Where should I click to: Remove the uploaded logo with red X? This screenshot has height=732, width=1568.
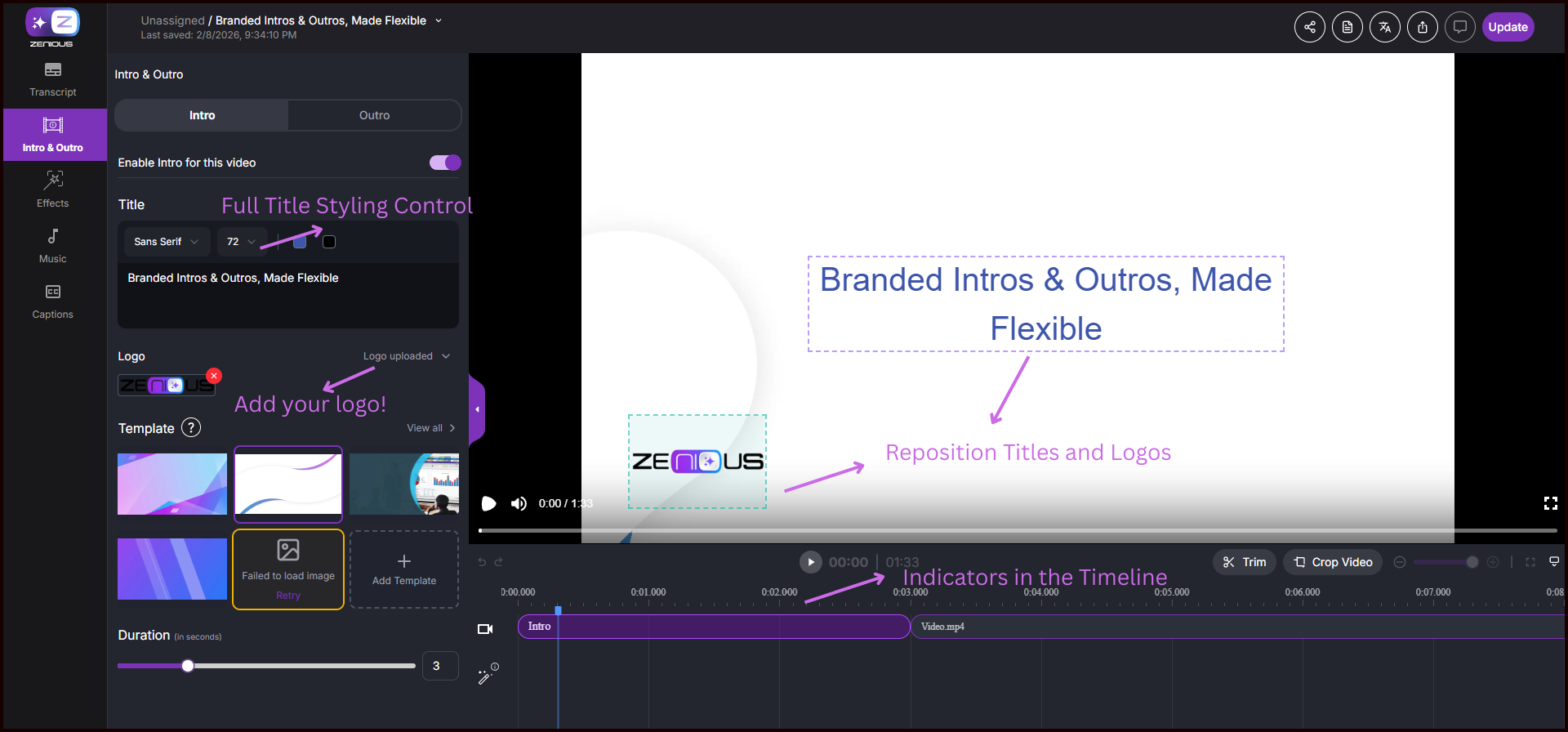pos(214,376)
